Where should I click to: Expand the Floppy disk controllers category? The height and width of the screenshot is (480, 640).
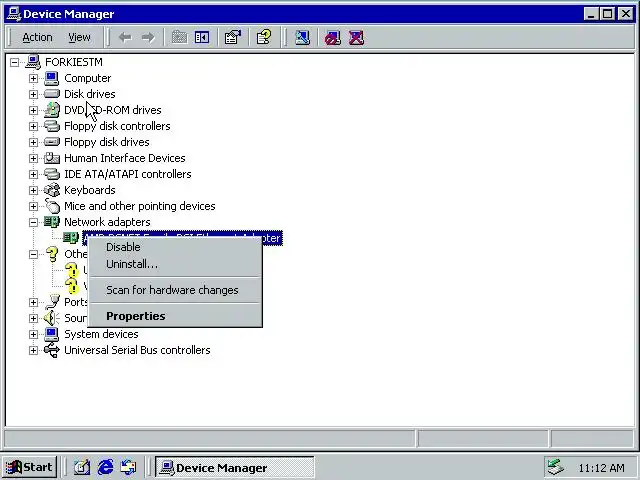point(33,127)
